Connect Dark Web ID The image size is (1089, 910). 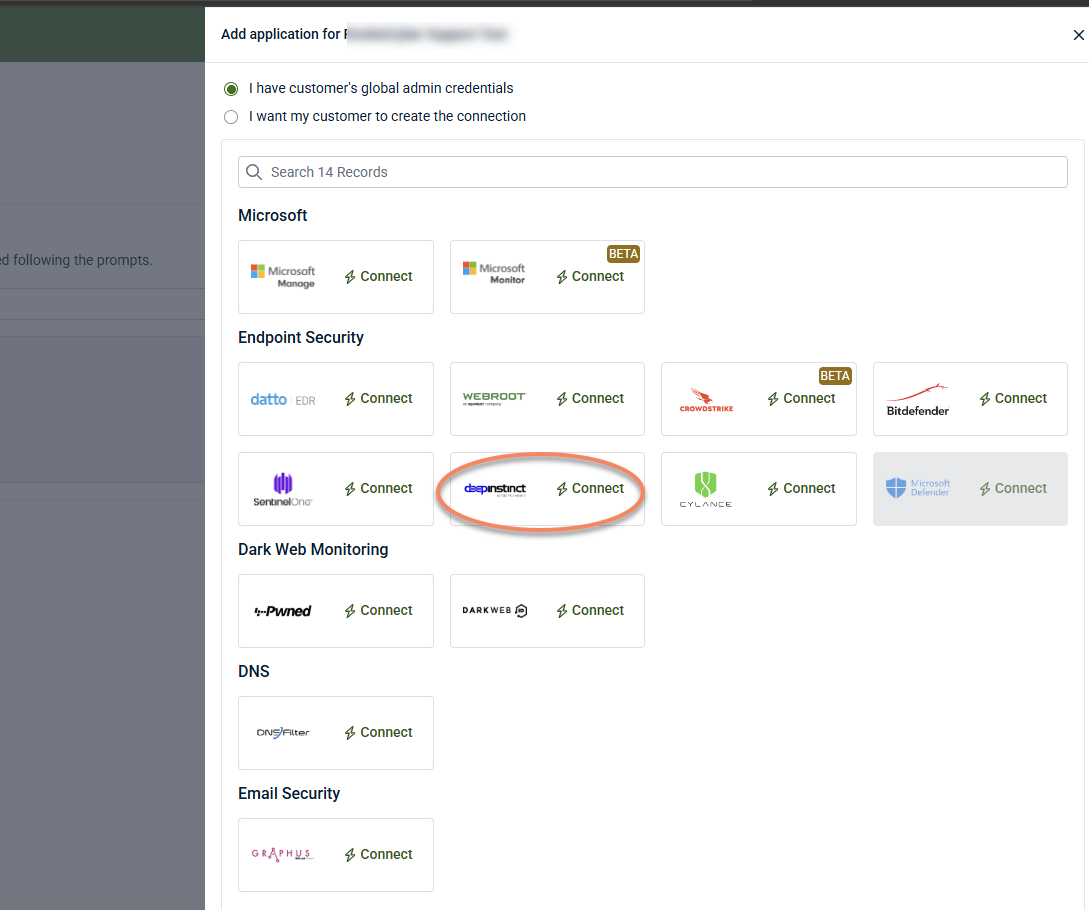click(590, 611)
